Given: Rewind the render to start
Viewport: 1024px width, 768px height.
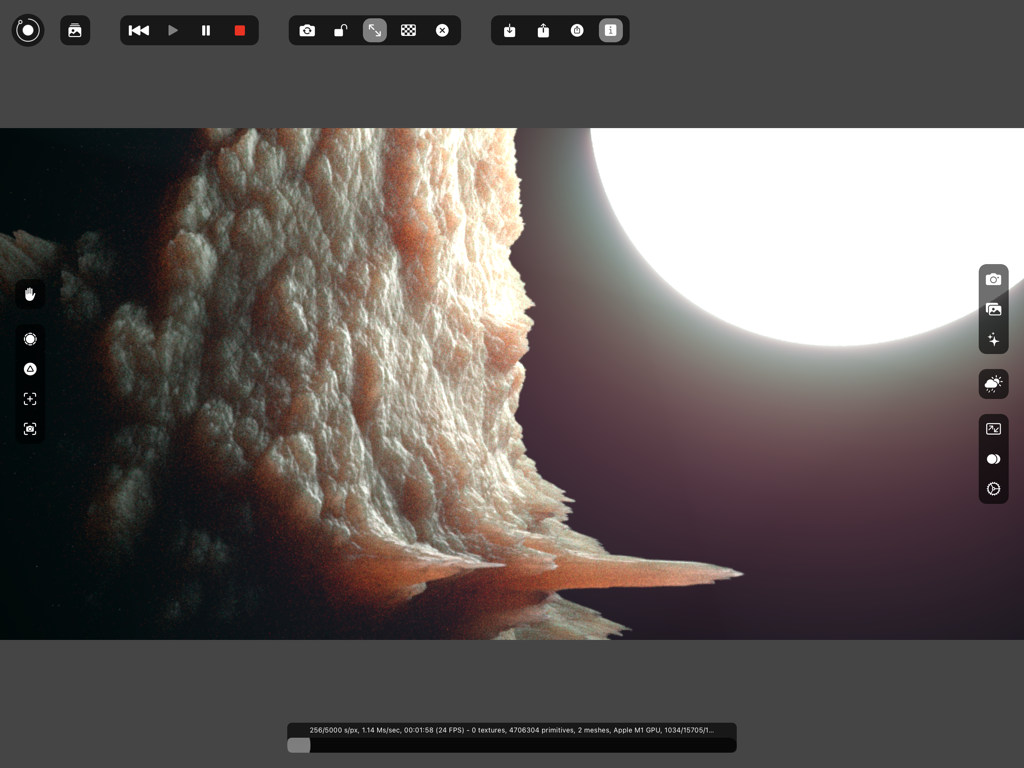Looking at the screenshot, I should point(139,30).
